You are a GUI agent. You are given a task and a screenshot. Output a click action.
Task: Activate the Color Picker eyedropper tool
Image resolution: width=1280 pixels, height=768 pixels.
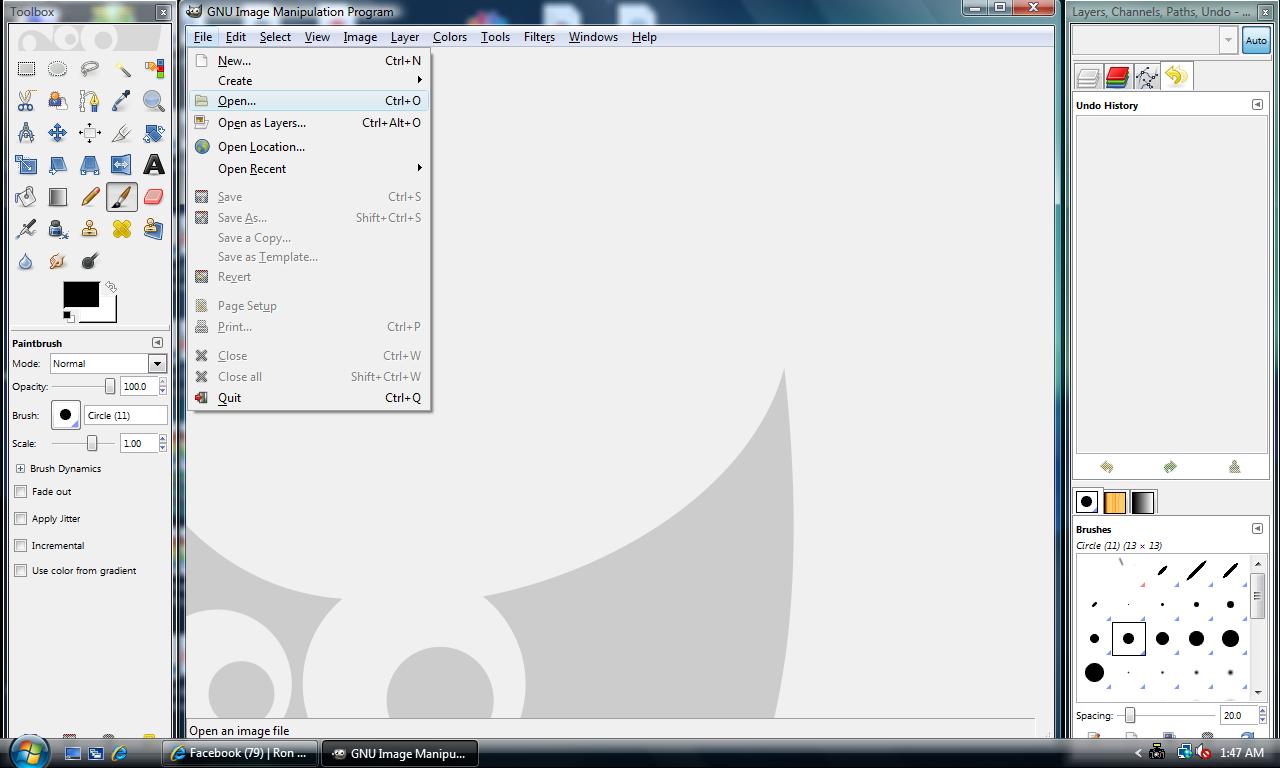122,100
